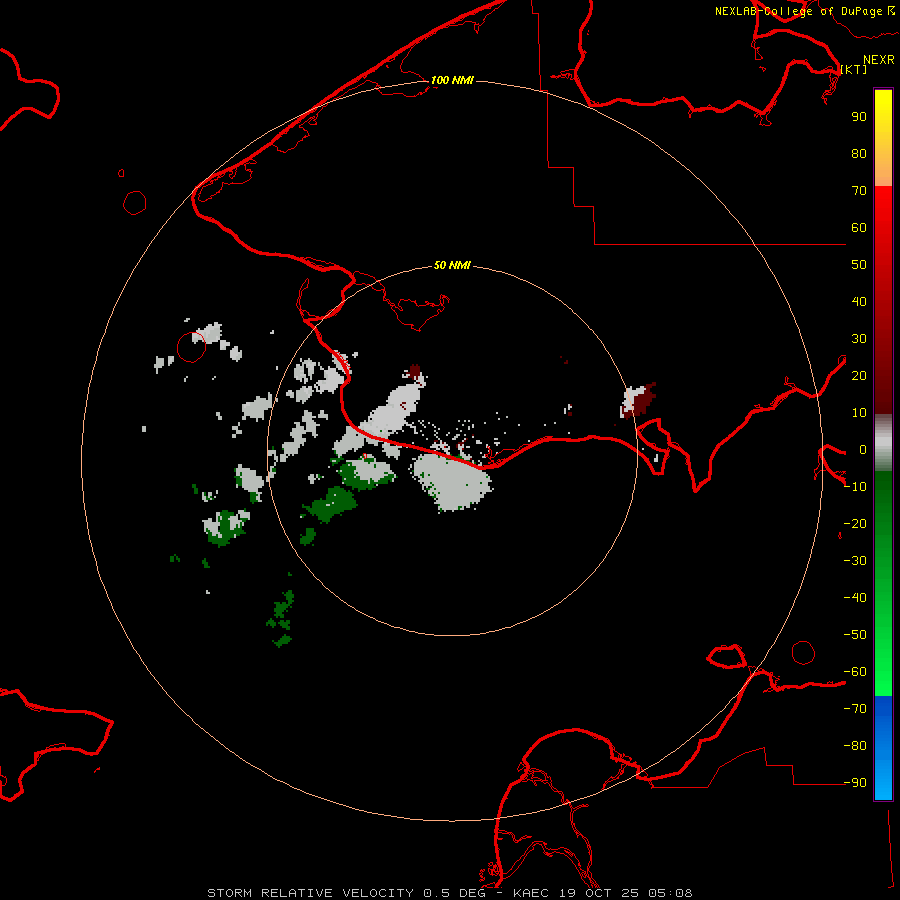
Task: Pick the gray zero-velocity segment of the color bar
Action: pos(883,443)
